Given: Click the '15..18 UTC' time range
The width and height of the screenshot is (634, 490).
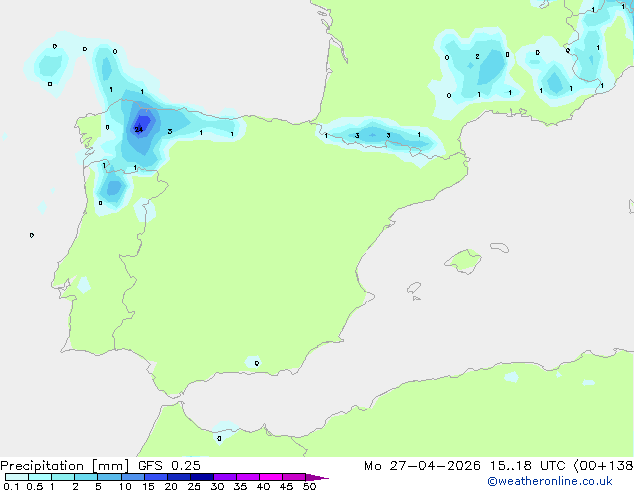Looking at the screenshot, I should point(527,466).
